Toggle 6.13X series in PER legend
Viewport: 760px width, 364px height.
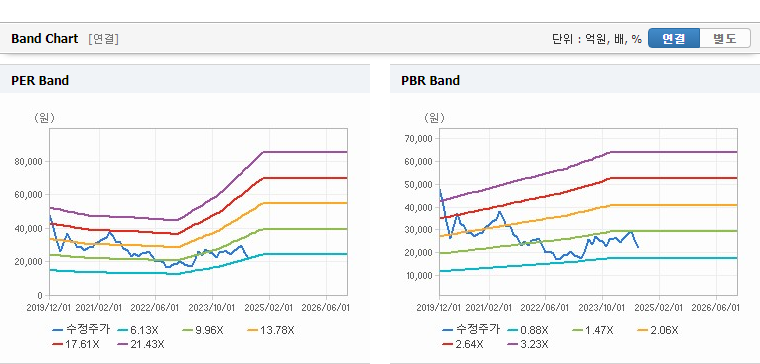pyautogui.click(x=138, y=330)
